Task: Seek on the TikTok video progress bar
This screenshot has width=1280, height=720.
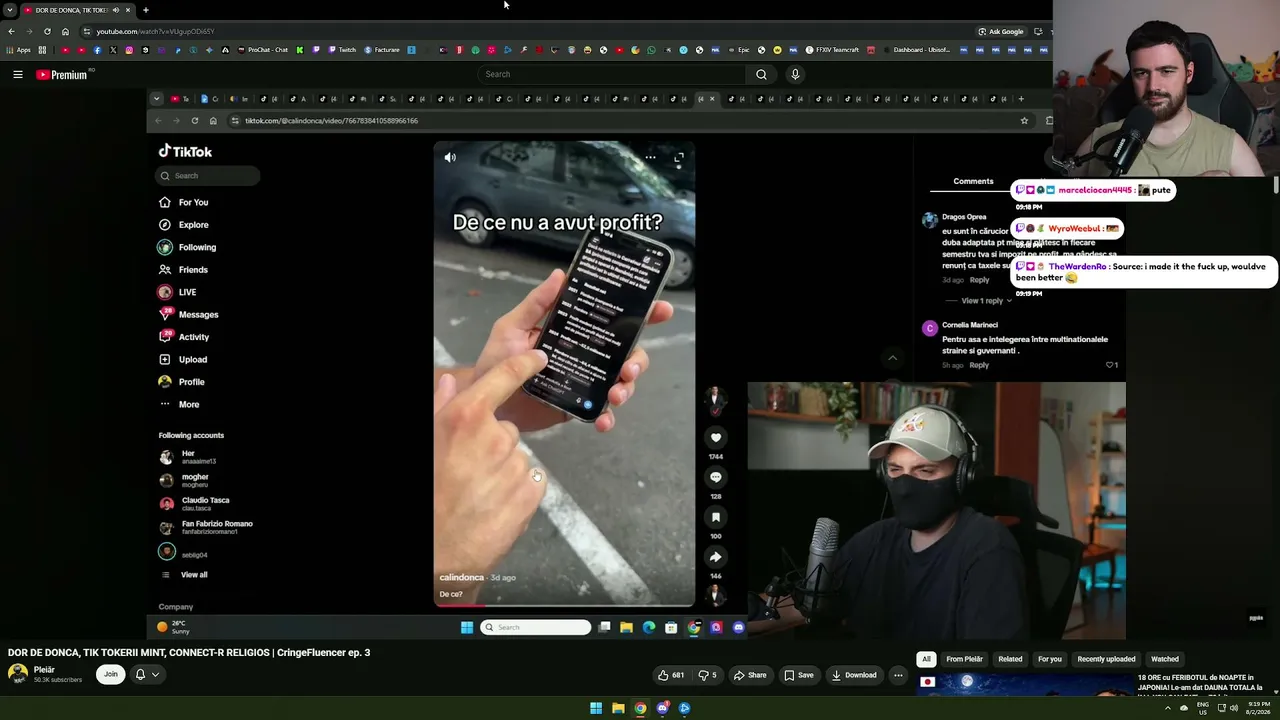Action: 564,604
